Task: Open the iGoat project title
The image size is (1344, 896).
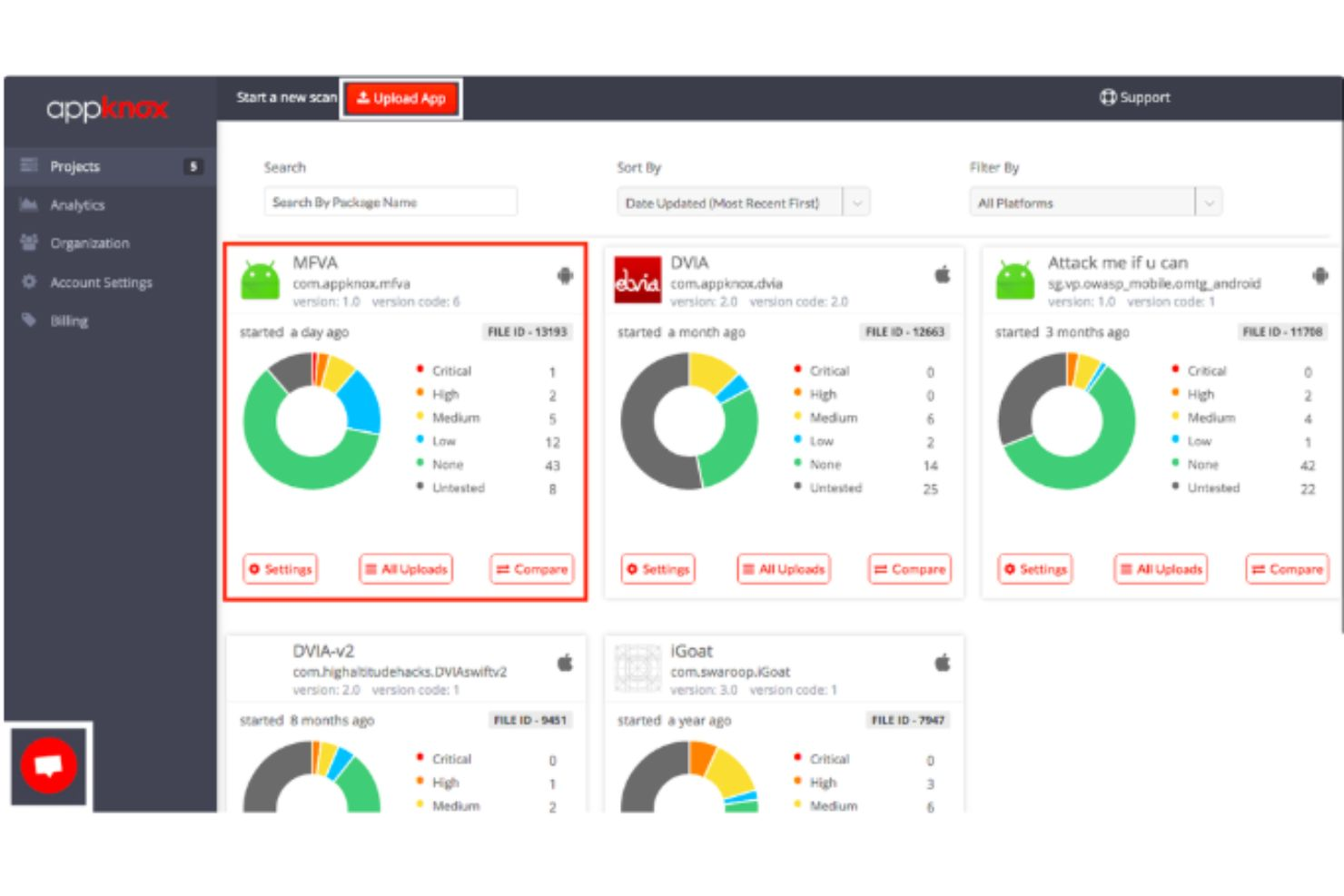Action: (x=691, y=651)
